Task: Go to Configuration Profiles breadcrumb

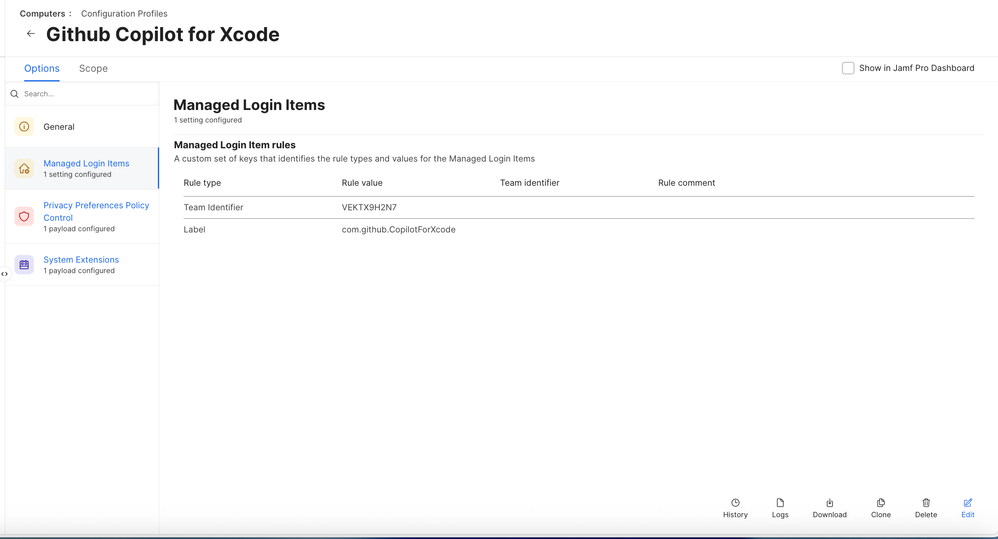Action: [x=124, y=13]
